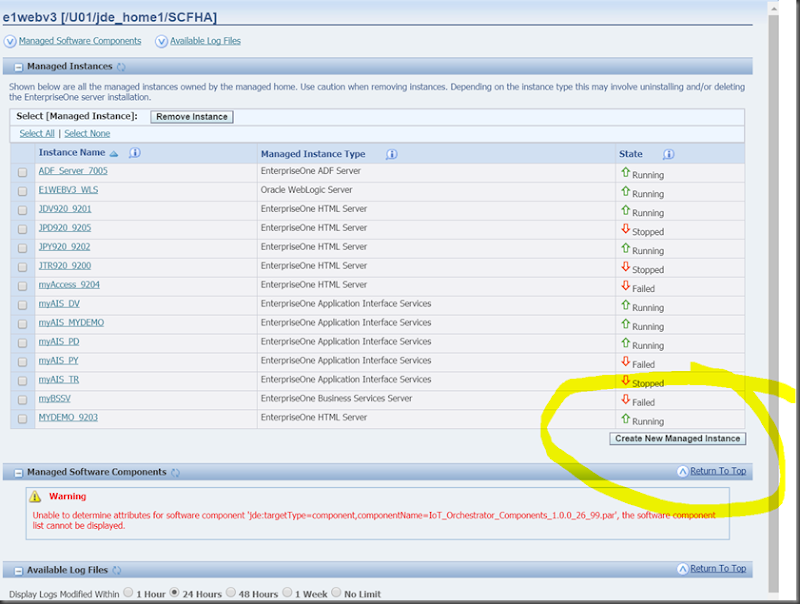Click the red Stopped arrow for JTR920_9200
The image size is (800, 604).
click(626, 267)
